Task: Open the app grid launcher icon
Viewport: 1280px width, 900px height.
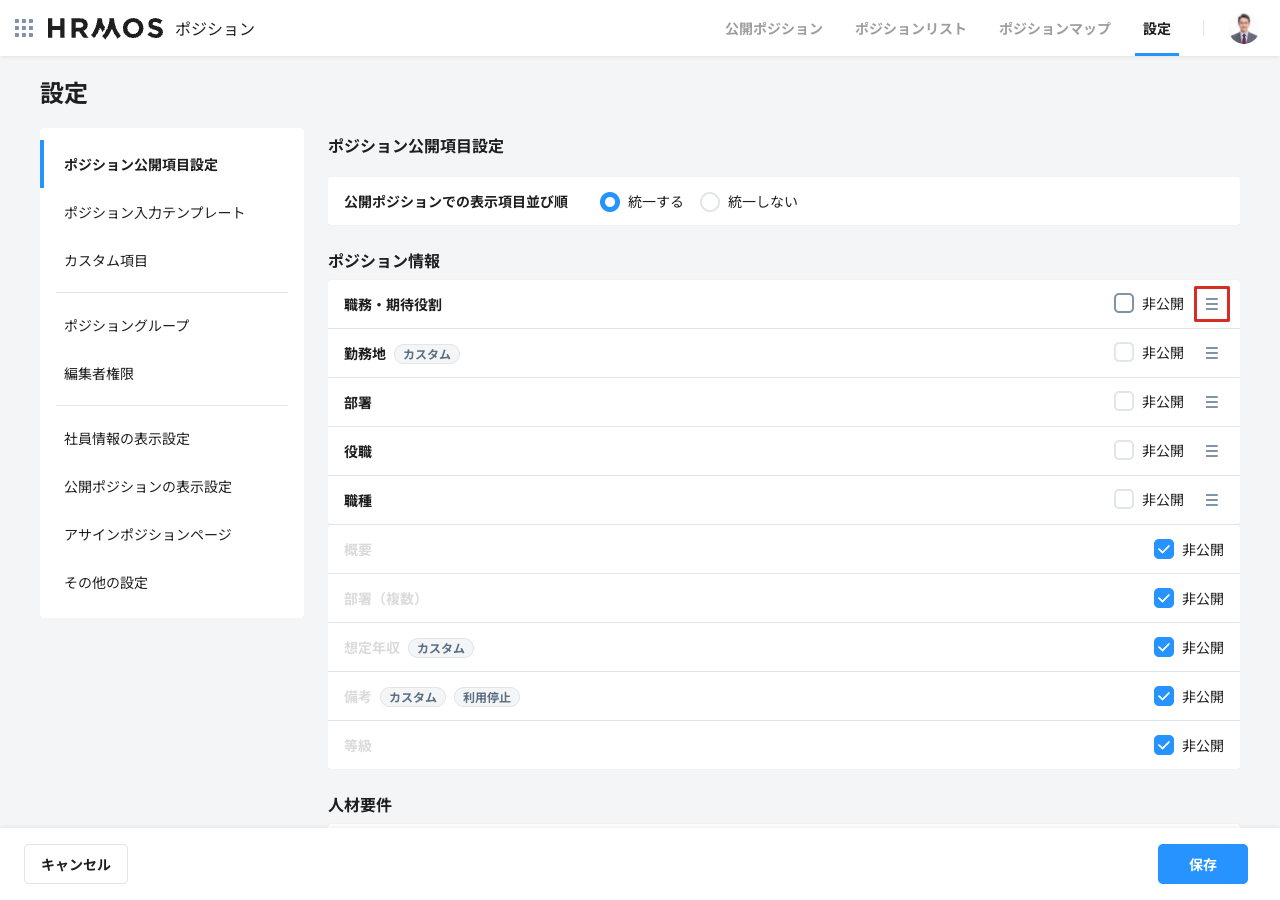Action: 24,28
